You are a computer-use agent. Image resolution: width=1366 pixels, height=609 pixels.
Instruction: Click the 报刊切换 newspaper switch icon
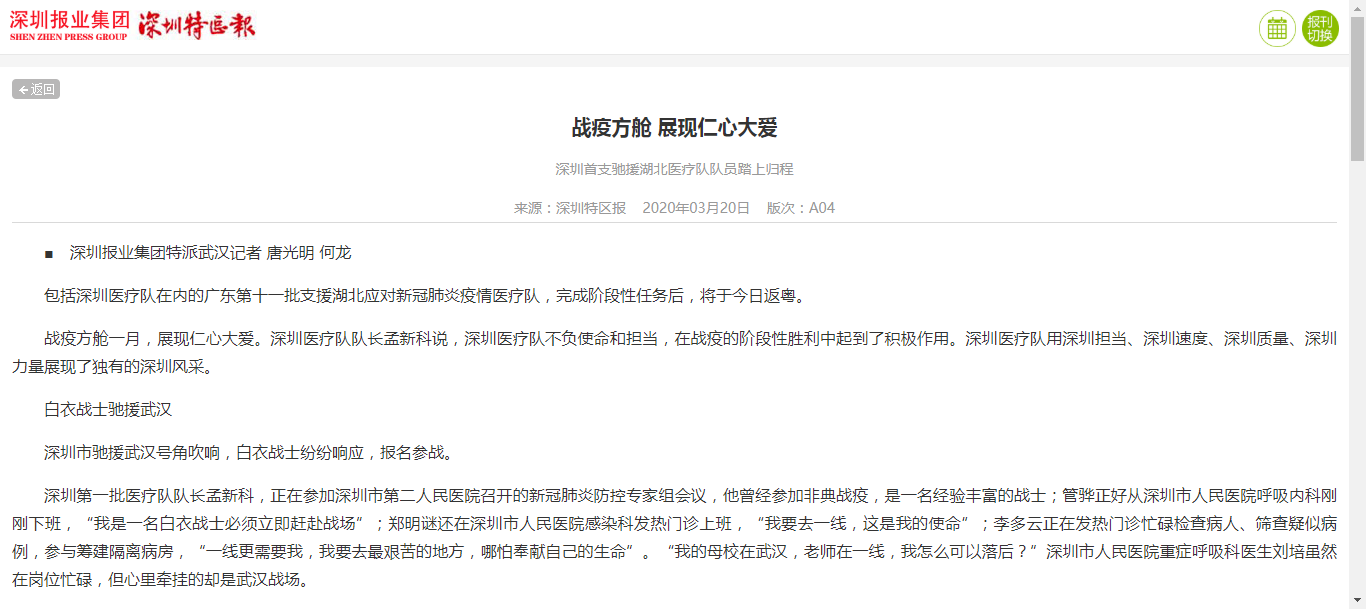1319,28
